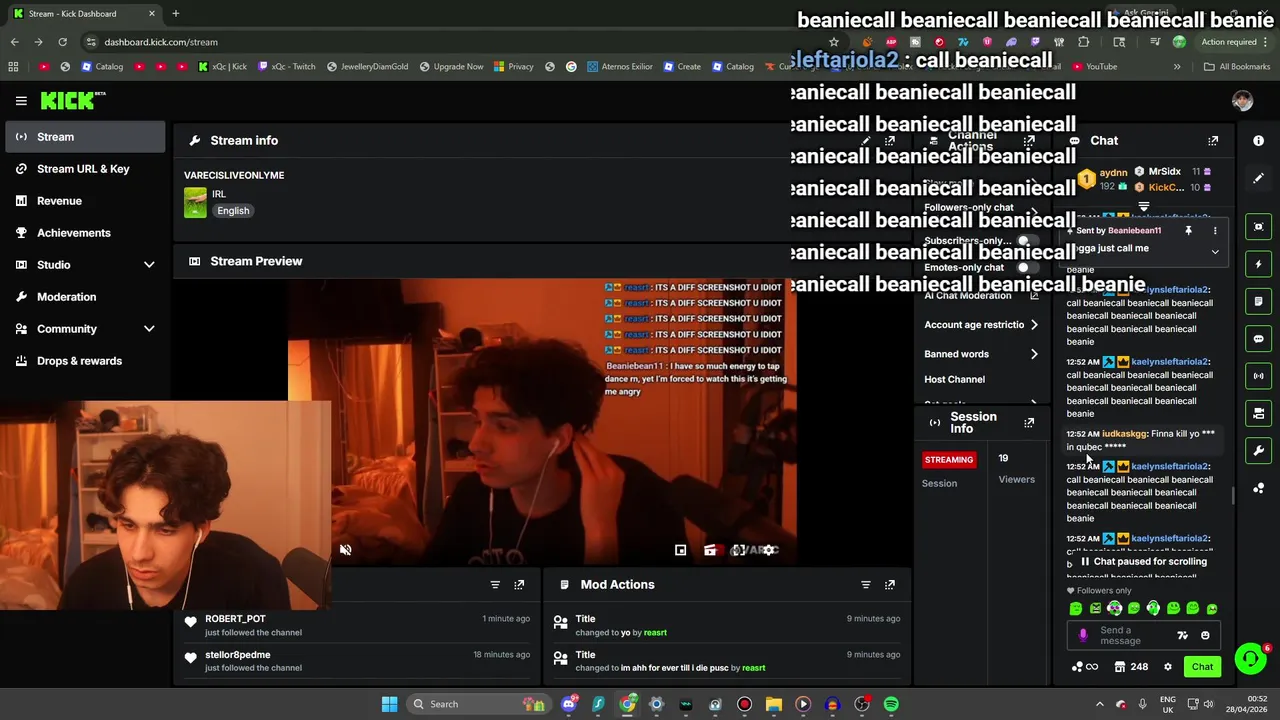Open Stream URL & Key page

point(85,169)
